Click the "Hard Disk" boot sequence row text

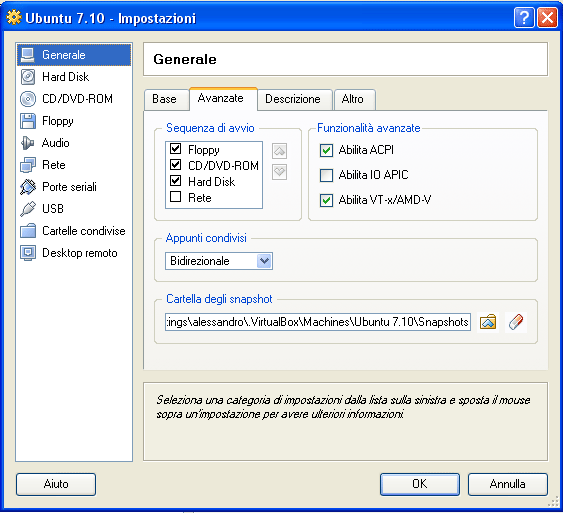pos(211,182)
